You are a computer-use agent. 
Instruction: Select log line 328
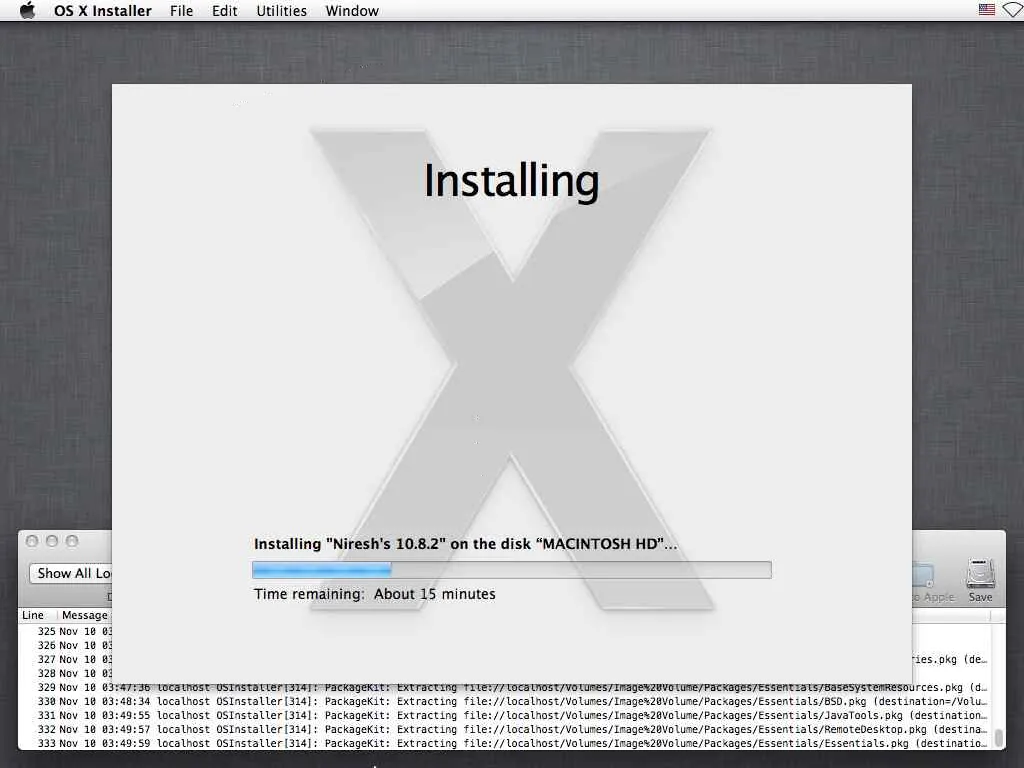[65, 673]
